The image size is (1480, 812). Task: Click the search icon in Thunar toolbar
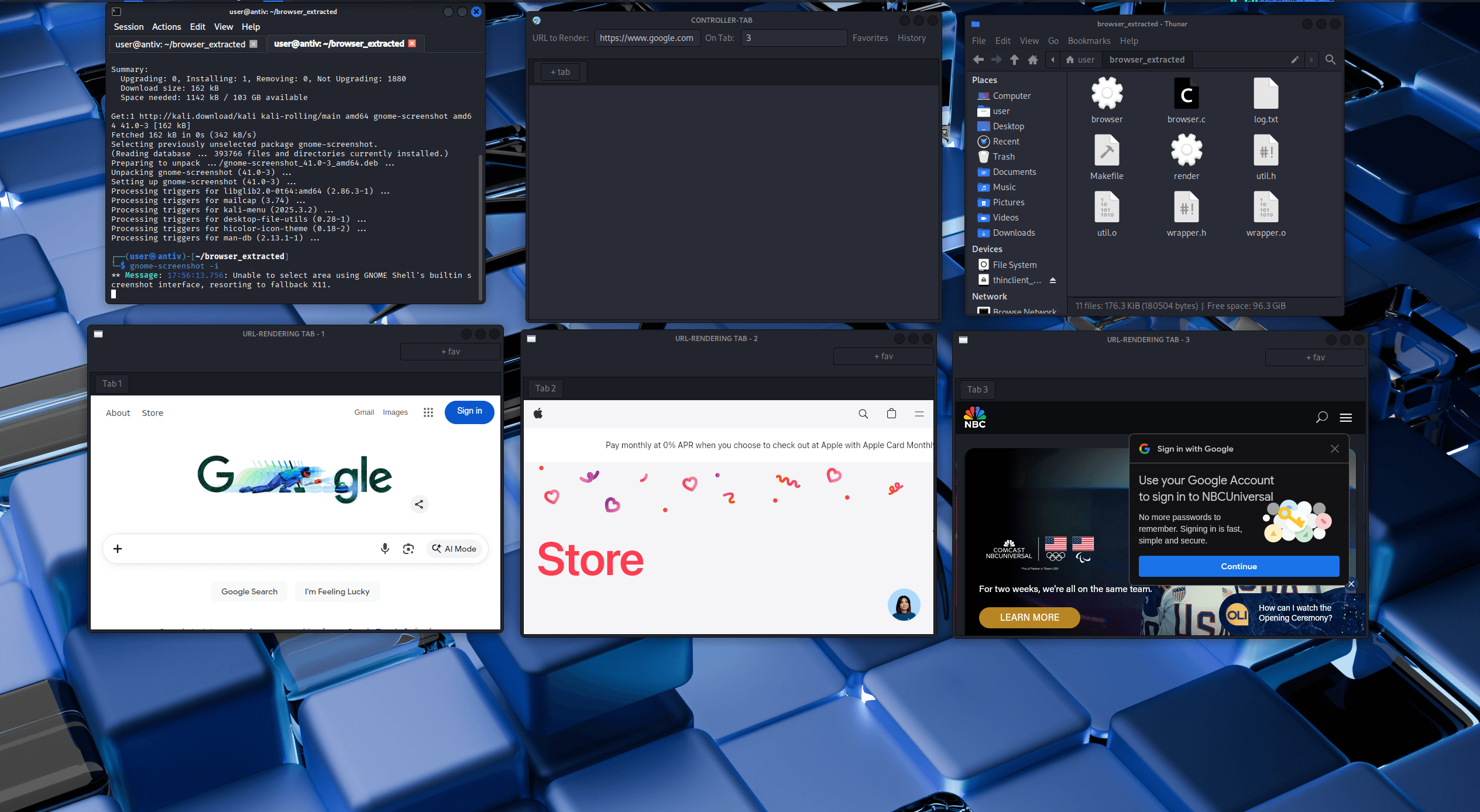pyautogui.click(x=1330, y=59)
